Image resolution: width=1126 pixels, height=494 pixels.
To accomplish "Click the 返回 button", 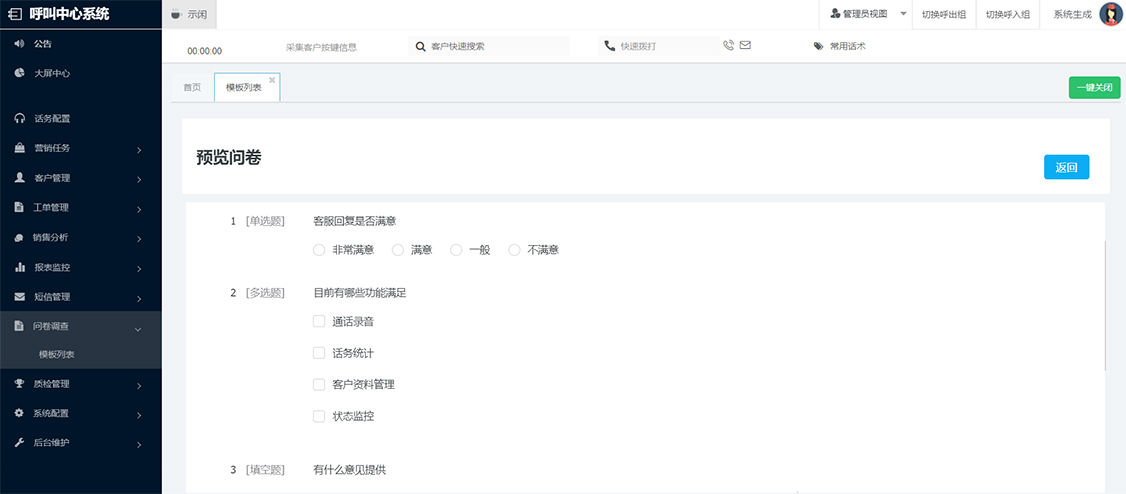I will click(1066, 167).
